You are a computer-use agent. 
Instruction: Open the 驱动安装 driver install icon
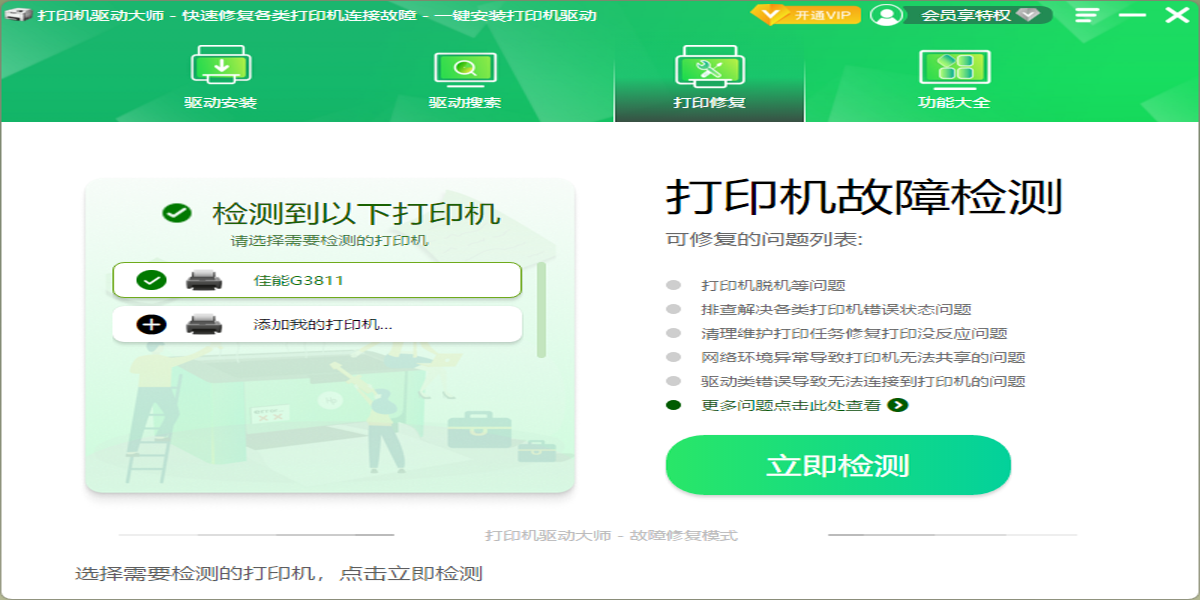(221, 68)
